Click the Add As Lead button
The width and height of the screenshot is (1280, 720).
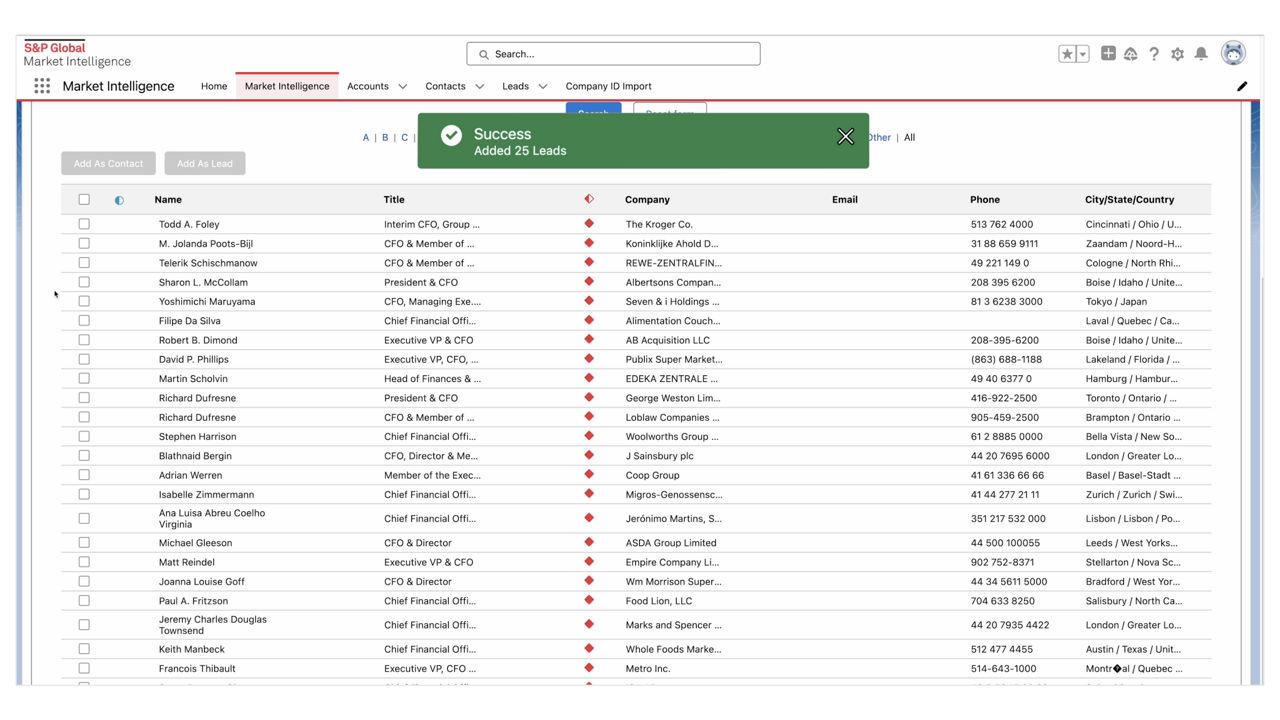(x=205, y=163)
